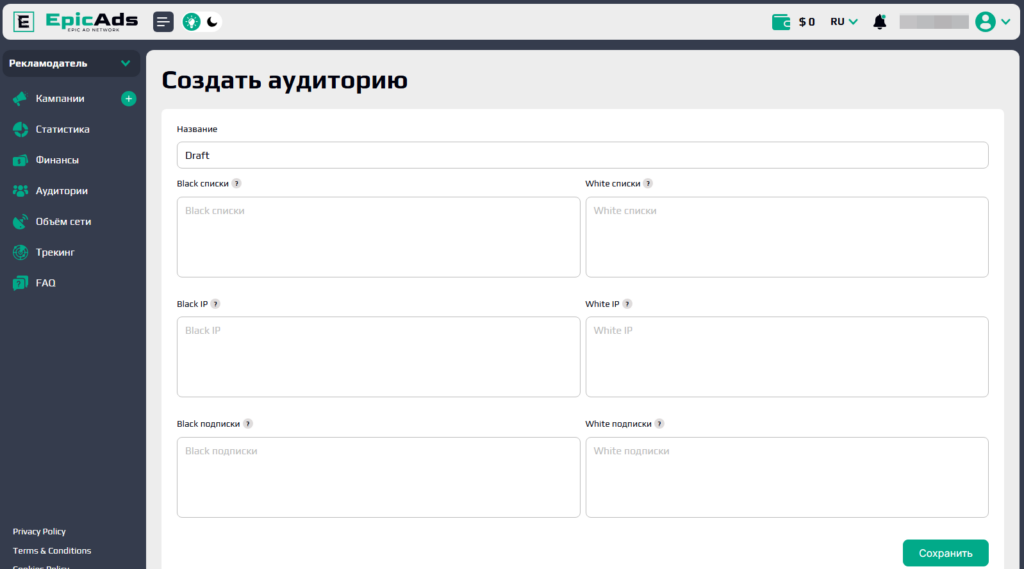
Task: Show help tooltip for Black подписки
Action: coord(248,424)
